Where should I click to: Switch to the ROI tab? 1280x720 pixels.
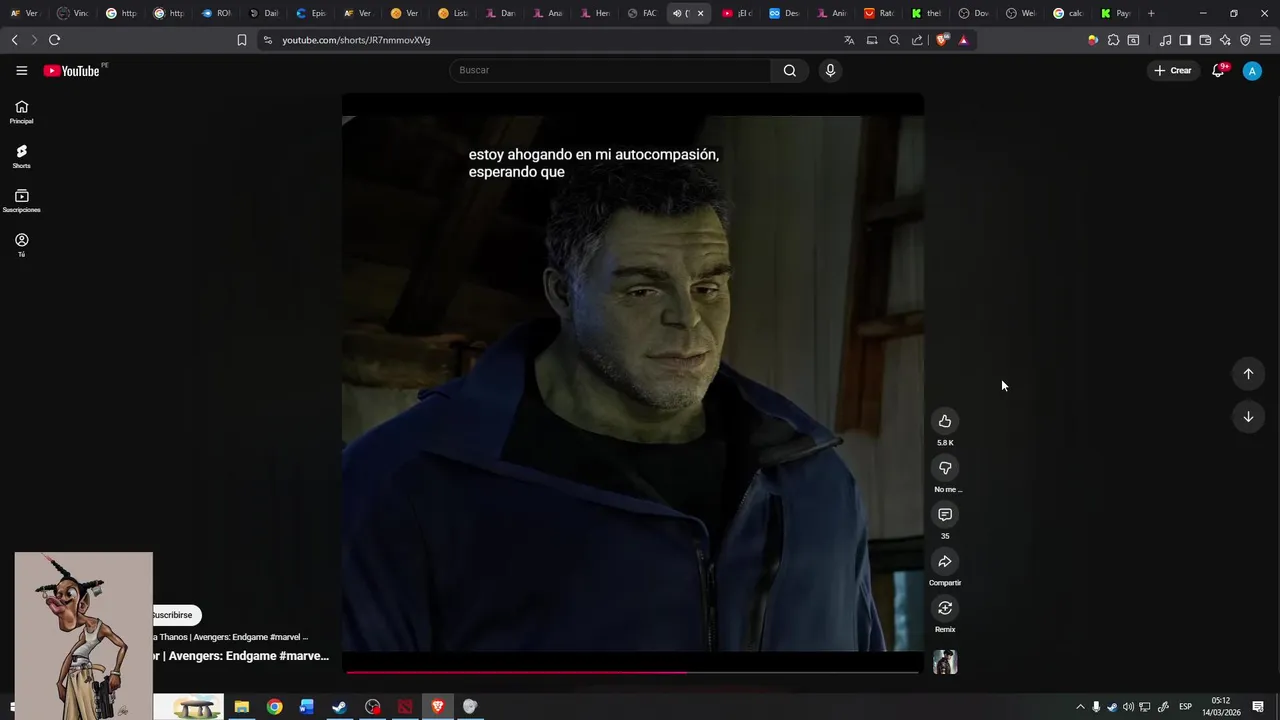(215, 13)
